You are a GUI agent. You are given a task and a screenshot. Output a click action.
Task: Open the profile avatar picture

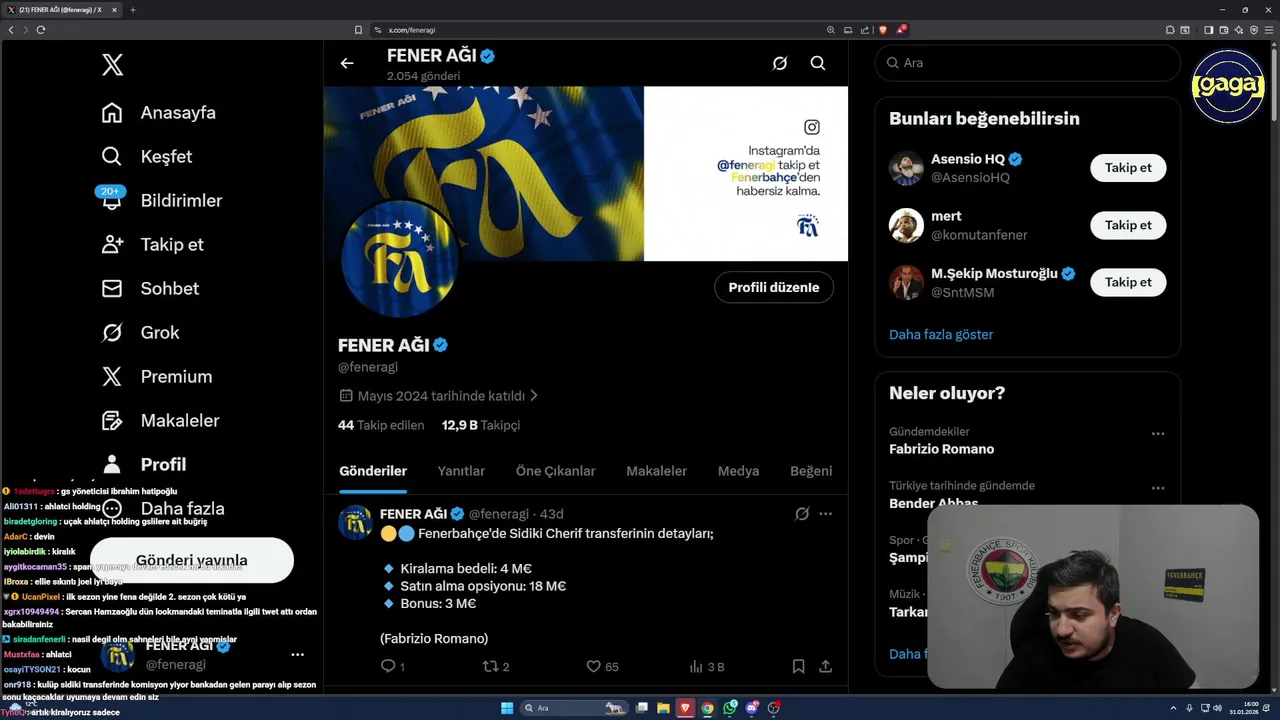coord(400,260)
